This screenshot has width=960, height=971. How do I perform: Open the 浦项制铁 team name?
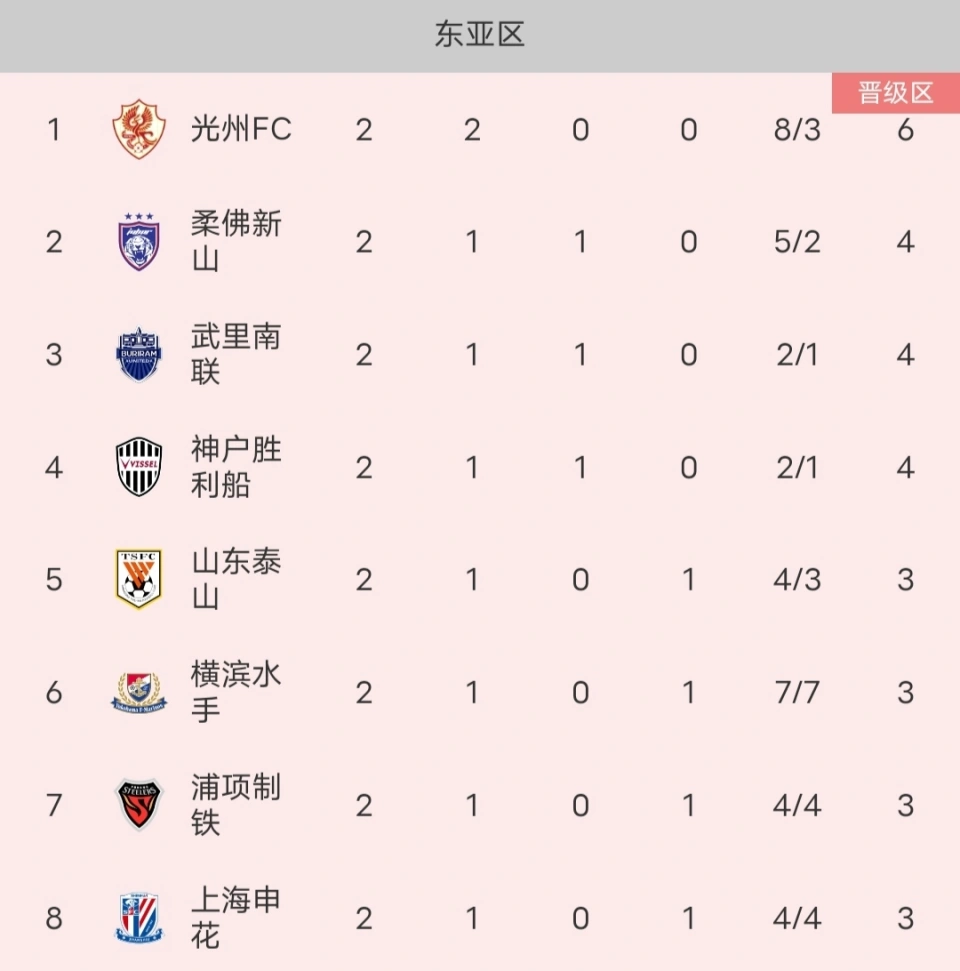[236, 804]
